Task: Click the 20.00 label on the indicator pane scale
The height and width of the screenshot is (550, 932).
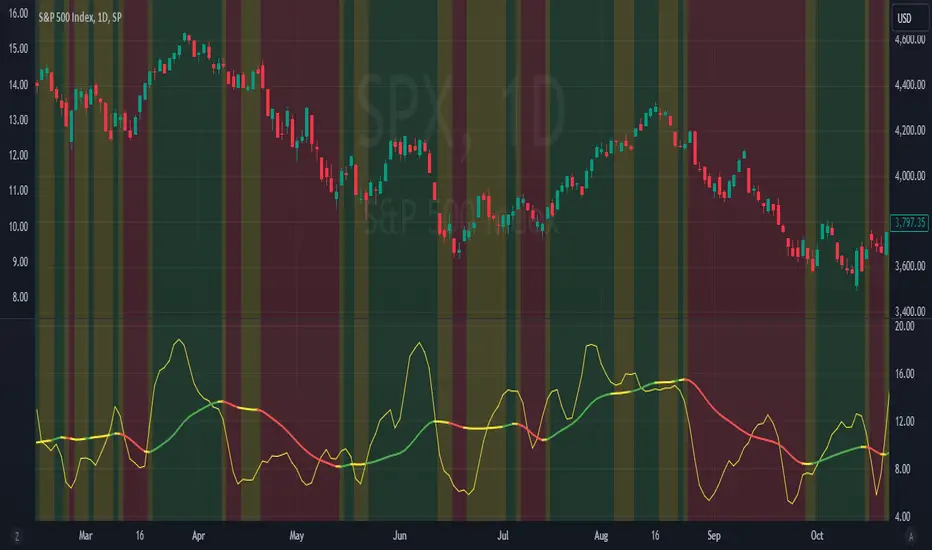Action: click(x=905, y=326)
